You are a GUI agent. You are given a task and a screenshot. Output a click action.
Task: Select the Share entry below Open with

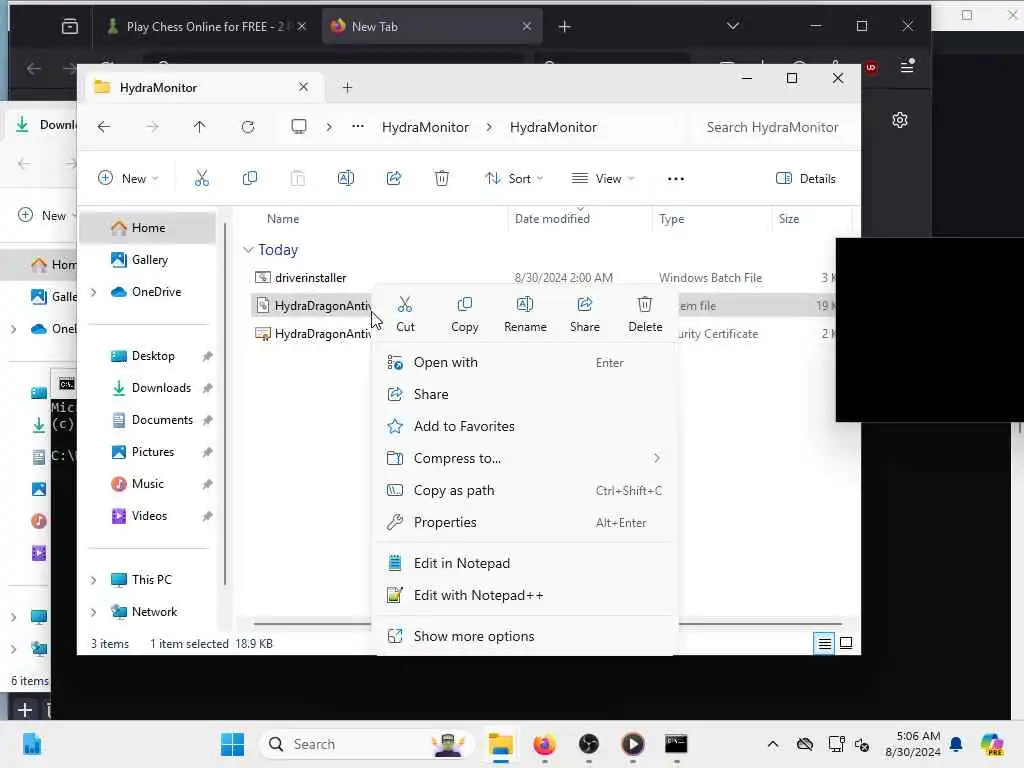point(524,394)
